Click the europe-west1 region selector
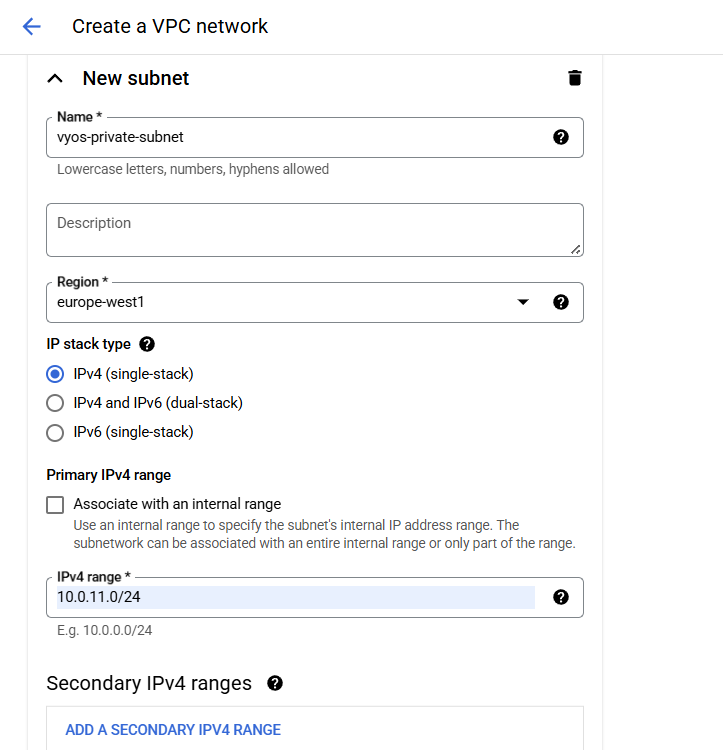 click(280, 302)
